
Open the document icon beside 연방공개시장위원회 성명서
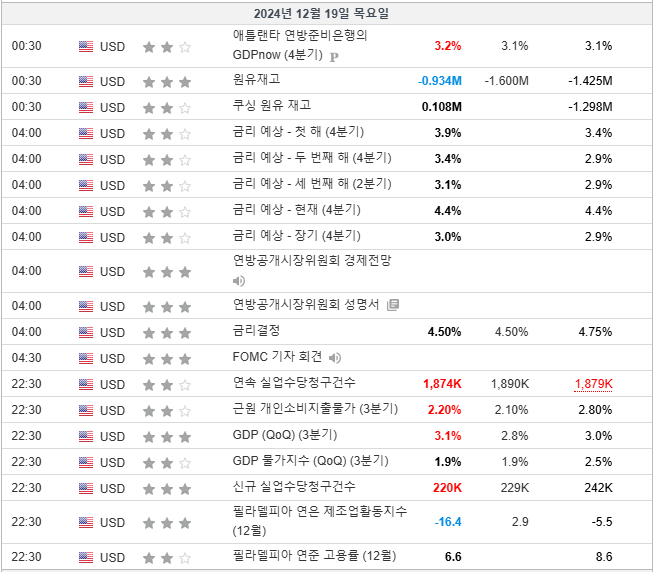click(x=392, y=305)
